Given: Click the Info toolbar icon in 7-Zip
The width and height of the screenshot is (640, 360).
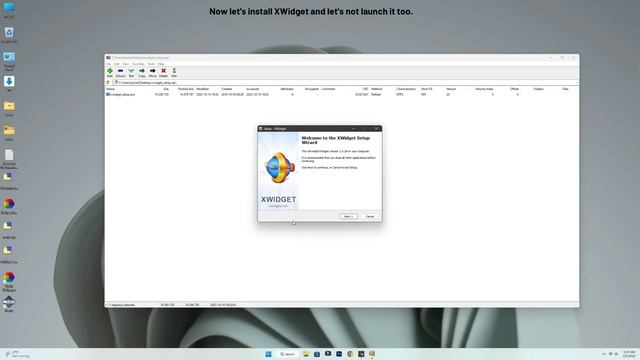Looking at the screenshot, I should [x=174, y=73].
